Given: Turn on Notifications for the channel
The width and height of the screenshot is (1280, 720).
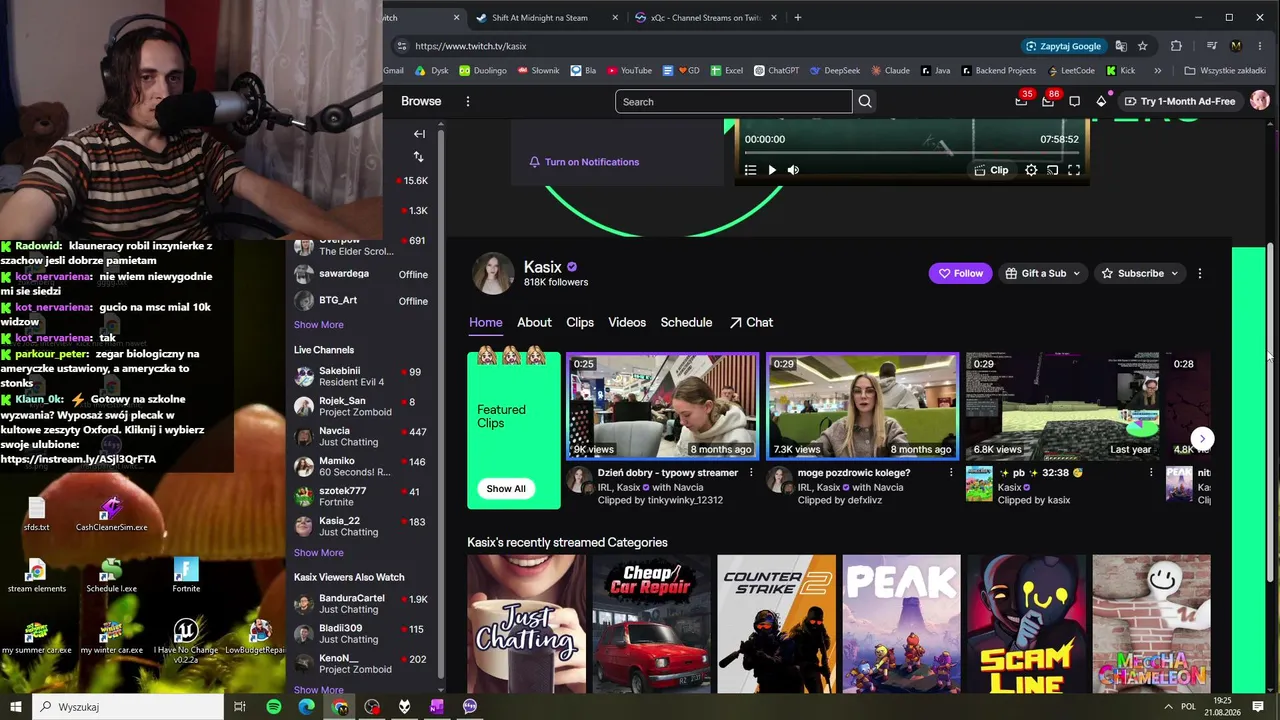Looking at the screenshot, I should (x=584, y=162).
